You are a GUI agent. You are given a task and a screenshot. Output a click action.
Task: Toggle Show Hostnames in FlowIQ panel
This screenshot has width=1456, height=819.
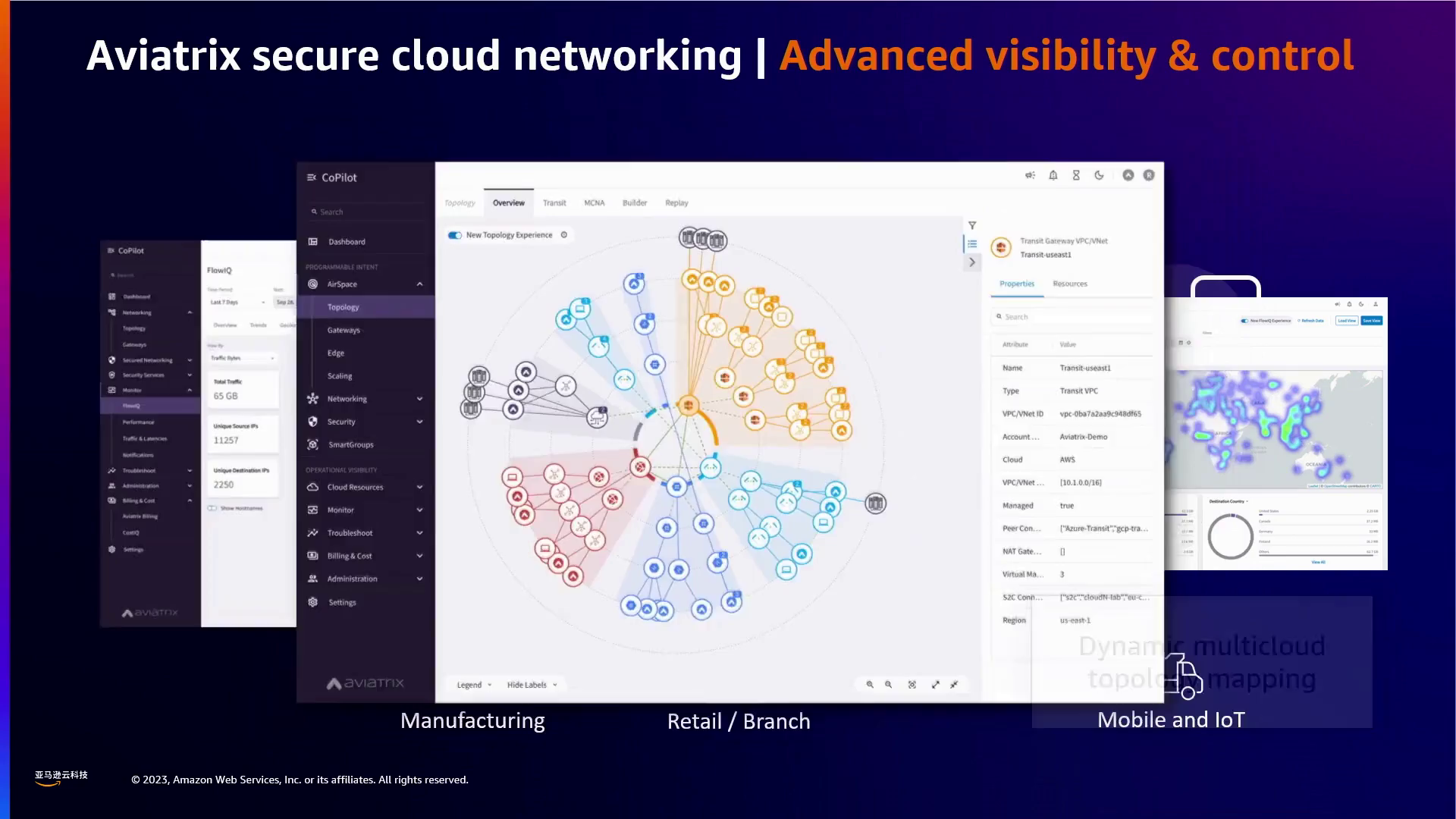click(212, 508)
